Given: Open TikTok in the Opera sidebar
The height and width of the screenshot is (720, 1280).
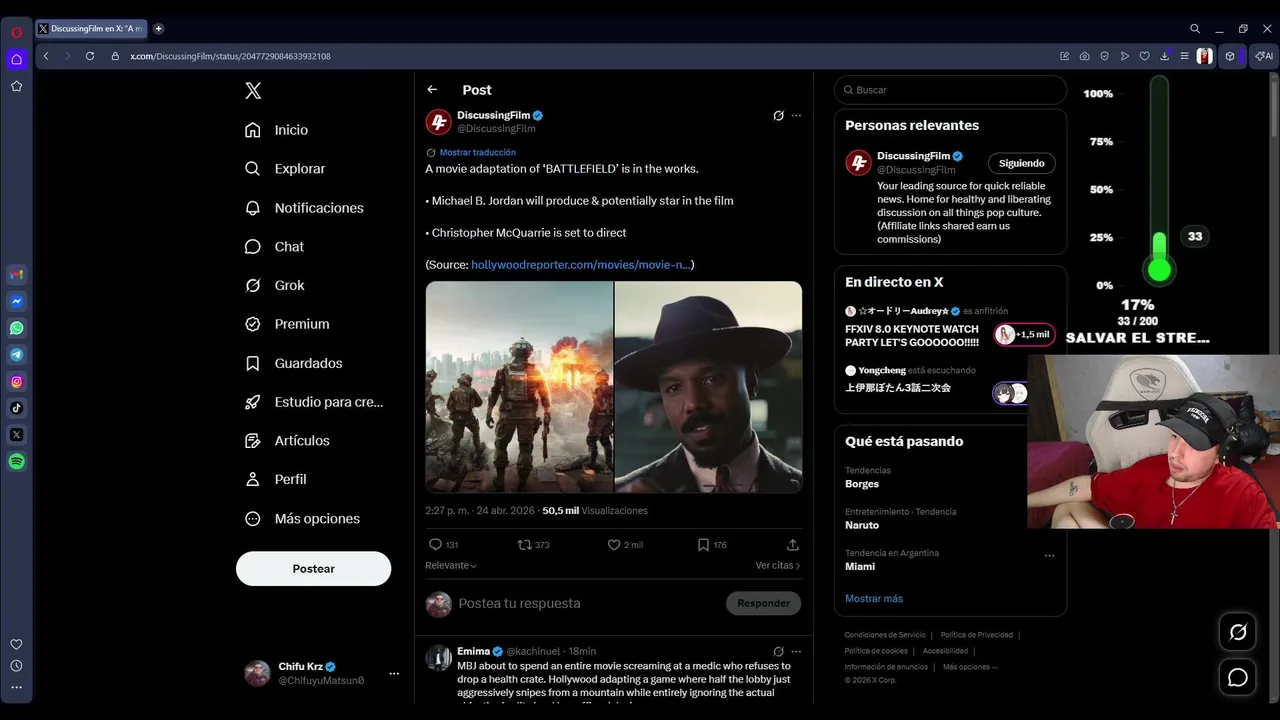Looking at the screenshot, I should tap(17, 408).
